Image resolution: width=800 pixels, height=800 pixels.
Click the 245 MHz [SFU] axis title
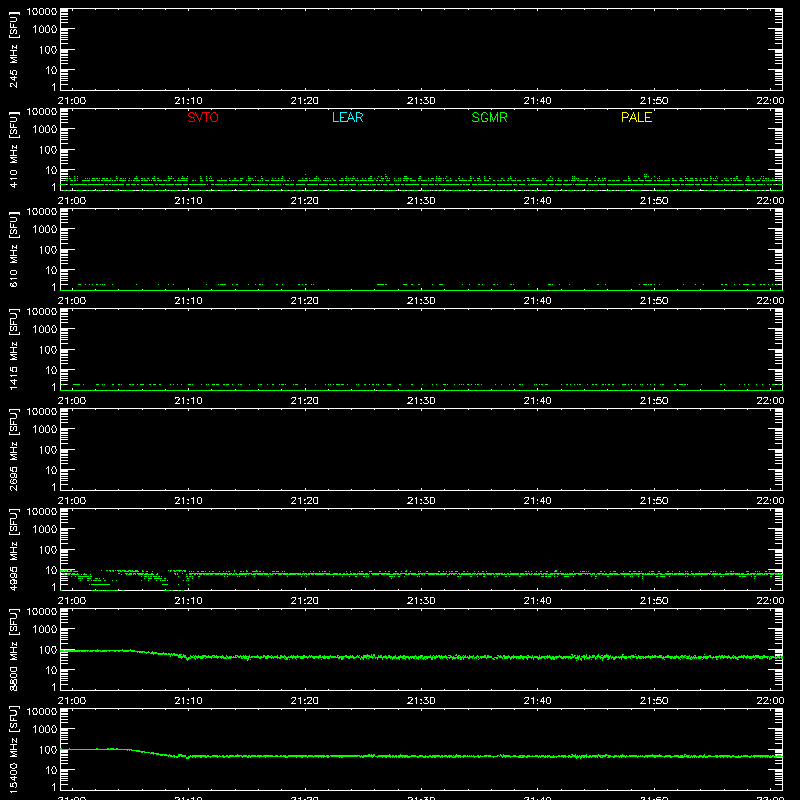13,49
